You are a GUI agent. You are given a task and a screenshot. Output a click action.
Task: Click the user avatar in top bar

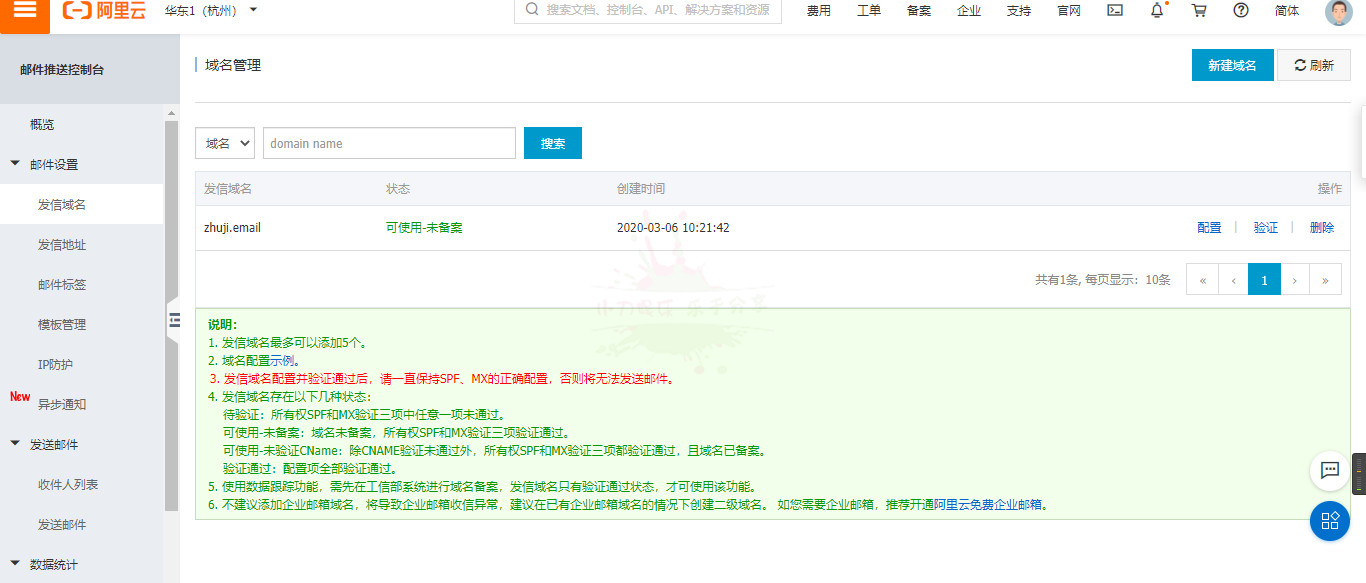click(1338, 11)
